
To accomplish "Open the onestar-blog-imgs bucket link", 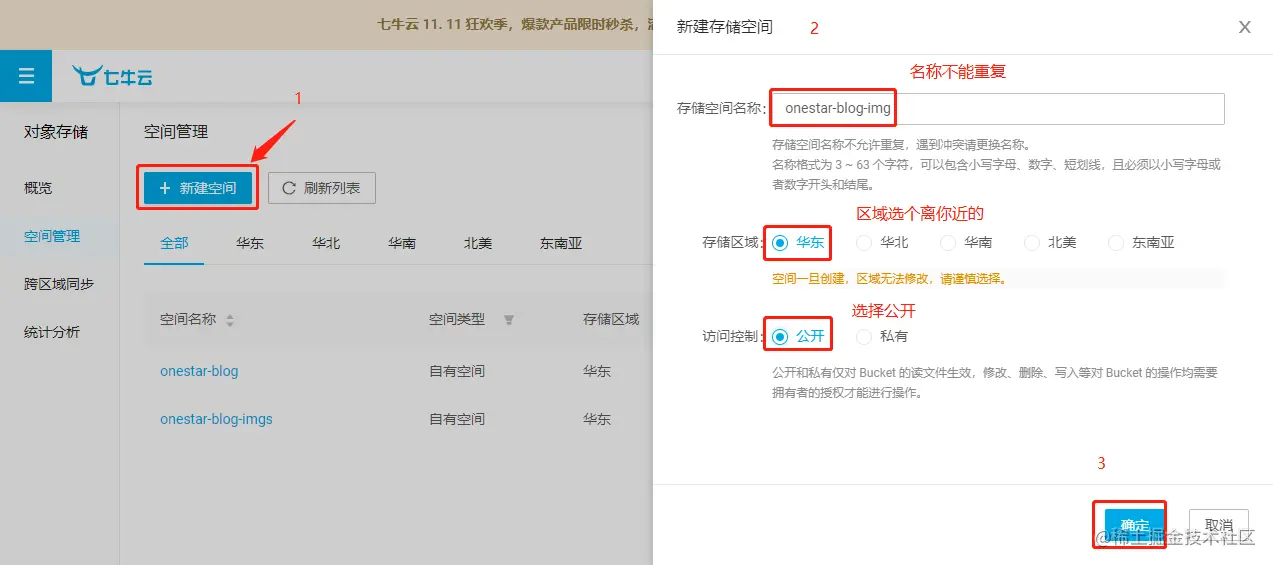I will 216,419.
